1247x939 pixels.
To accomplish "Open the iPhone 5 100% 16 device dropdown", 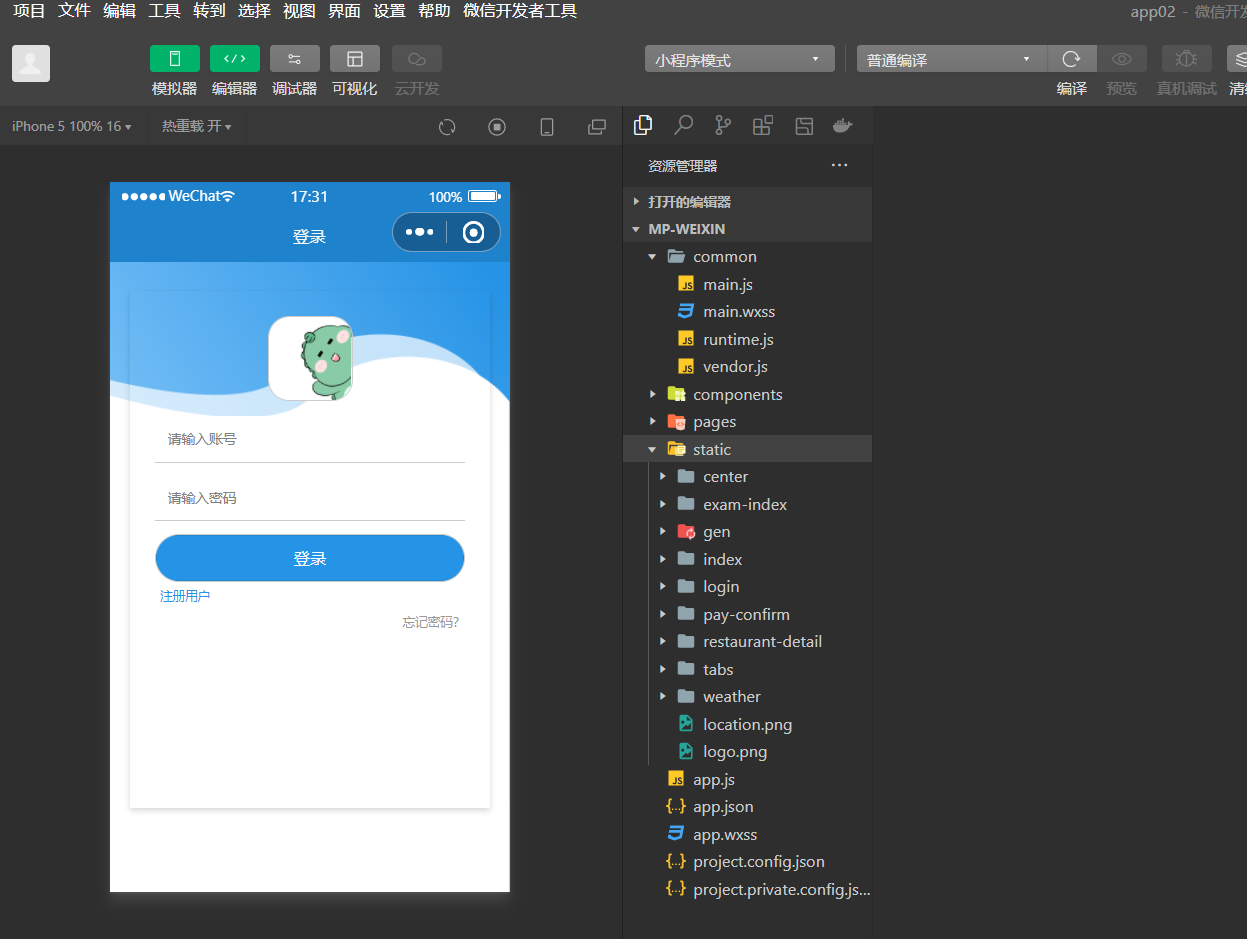I will tap(71, 126).
